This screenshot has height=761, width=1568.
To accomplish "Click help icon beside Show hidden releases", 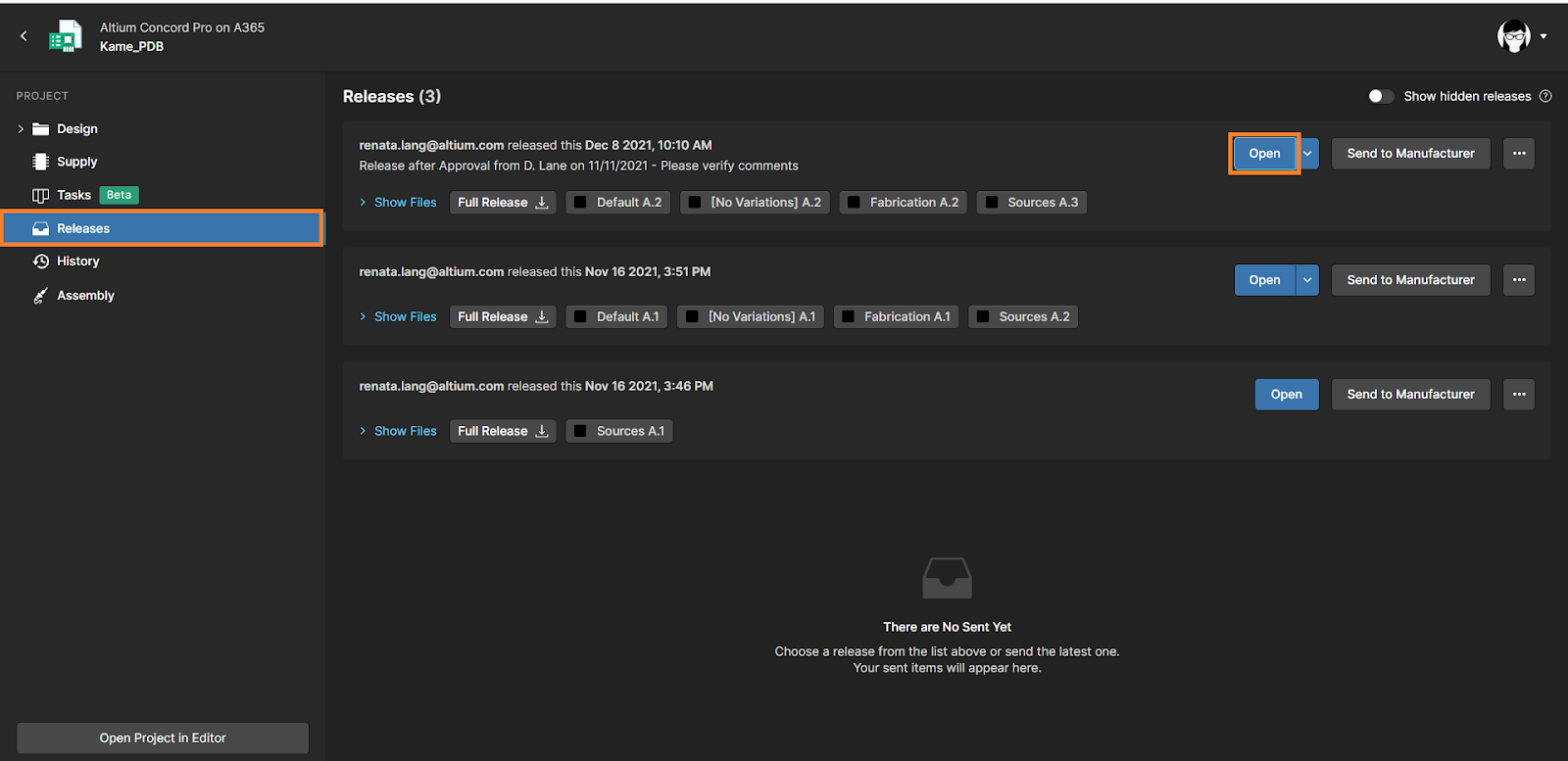I will (1545, 96).
